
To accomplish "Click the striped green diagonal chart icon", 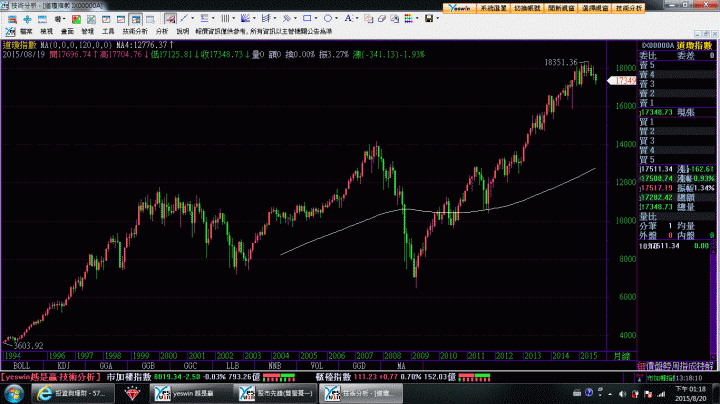I will pos(91,19).
